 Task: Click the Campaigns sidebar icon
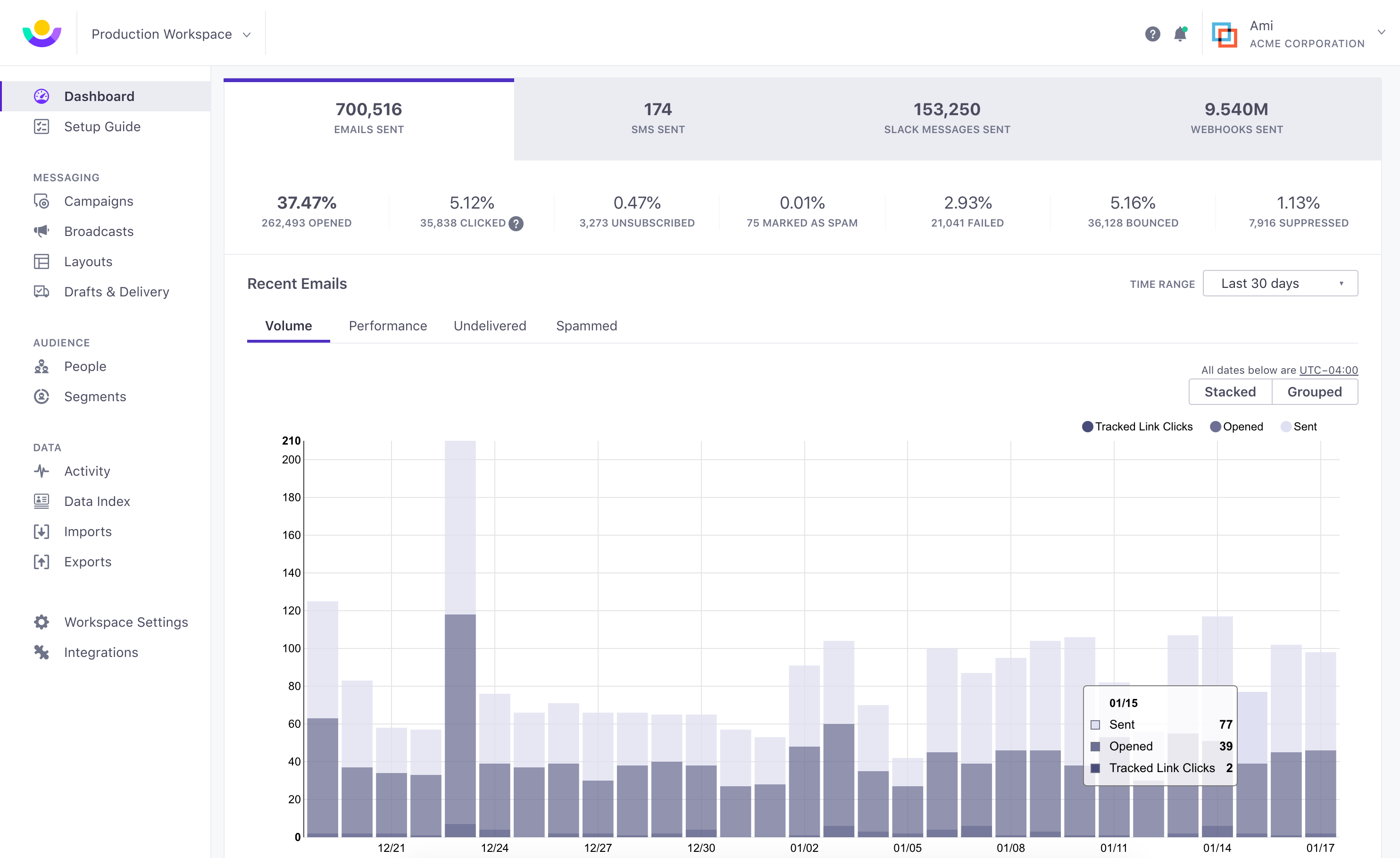(42, 201)
